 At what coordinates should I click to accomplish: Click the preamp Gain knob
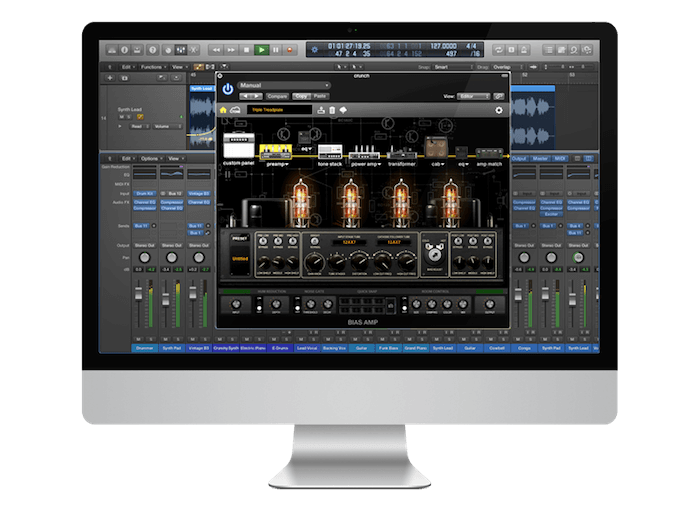click(315, 261)
